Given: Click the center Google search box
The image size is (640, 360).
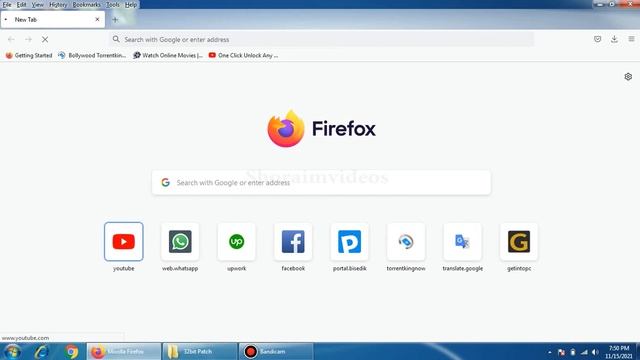Looking at the screenshot, I should coord(321,182).
